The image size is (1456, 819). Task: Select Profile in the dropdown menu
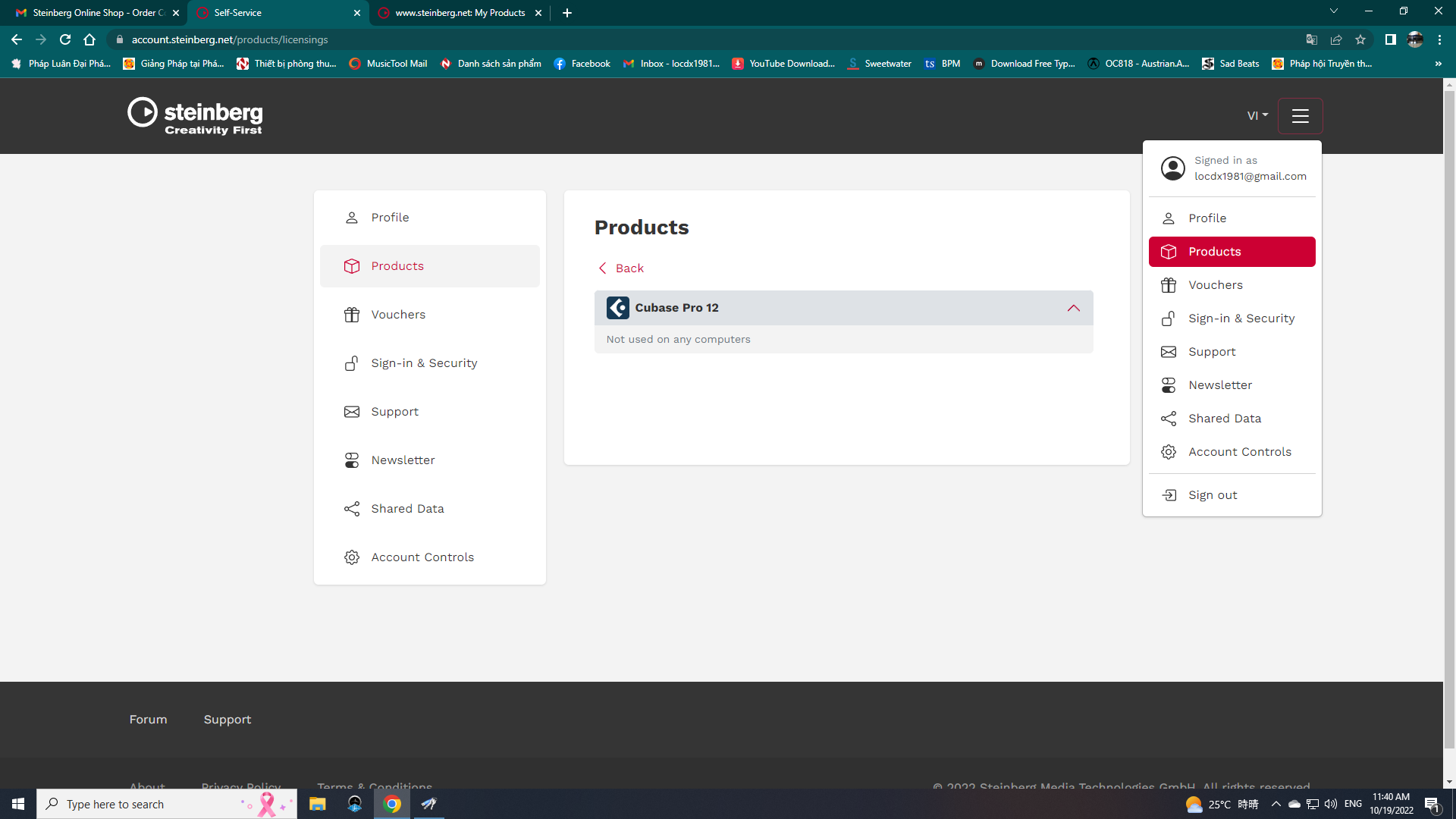(x=1207, y=218)
